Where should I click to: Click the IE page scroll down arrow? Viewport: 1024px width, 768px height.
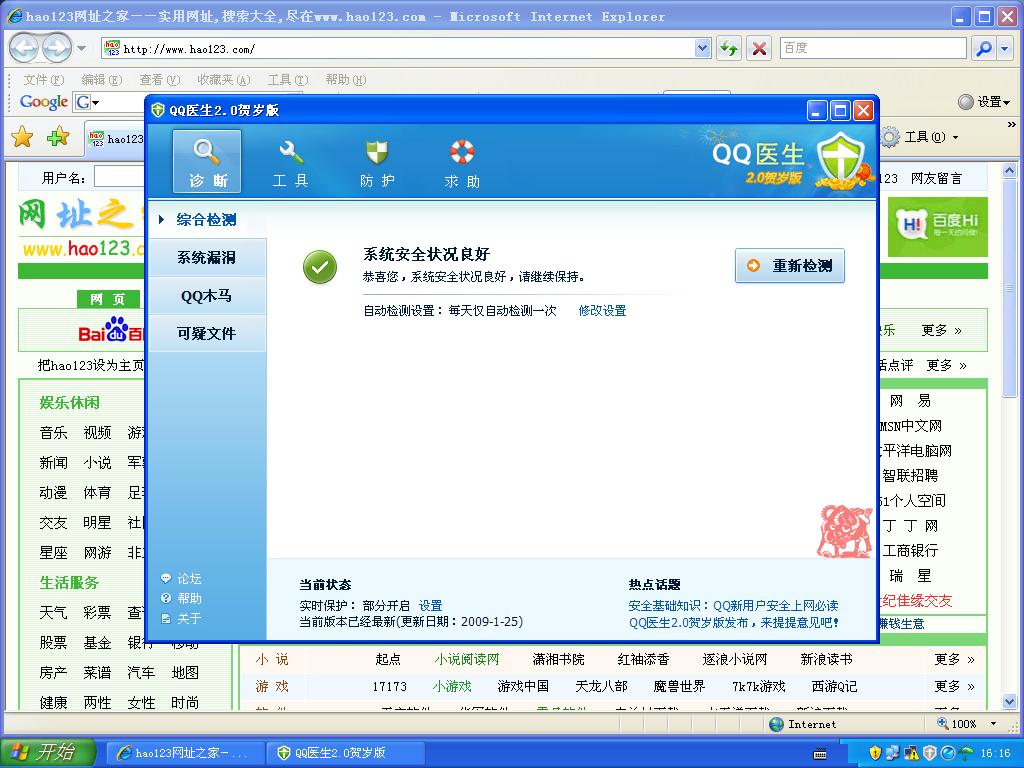click(x=1010, y=702)
